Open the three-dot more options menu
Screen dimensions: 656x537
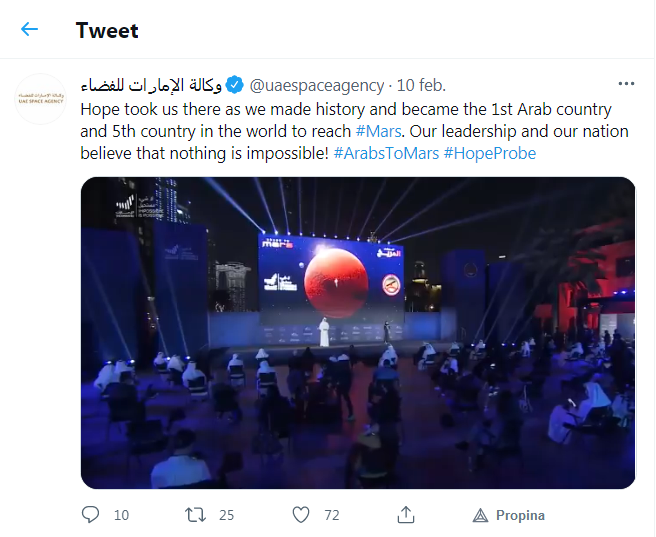click(626, 84)
